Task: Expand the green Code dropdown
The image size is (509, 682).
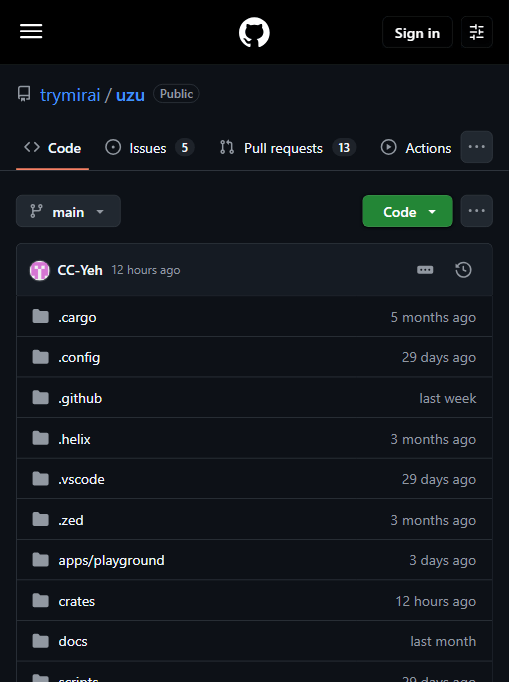Action: click(407, 211)
